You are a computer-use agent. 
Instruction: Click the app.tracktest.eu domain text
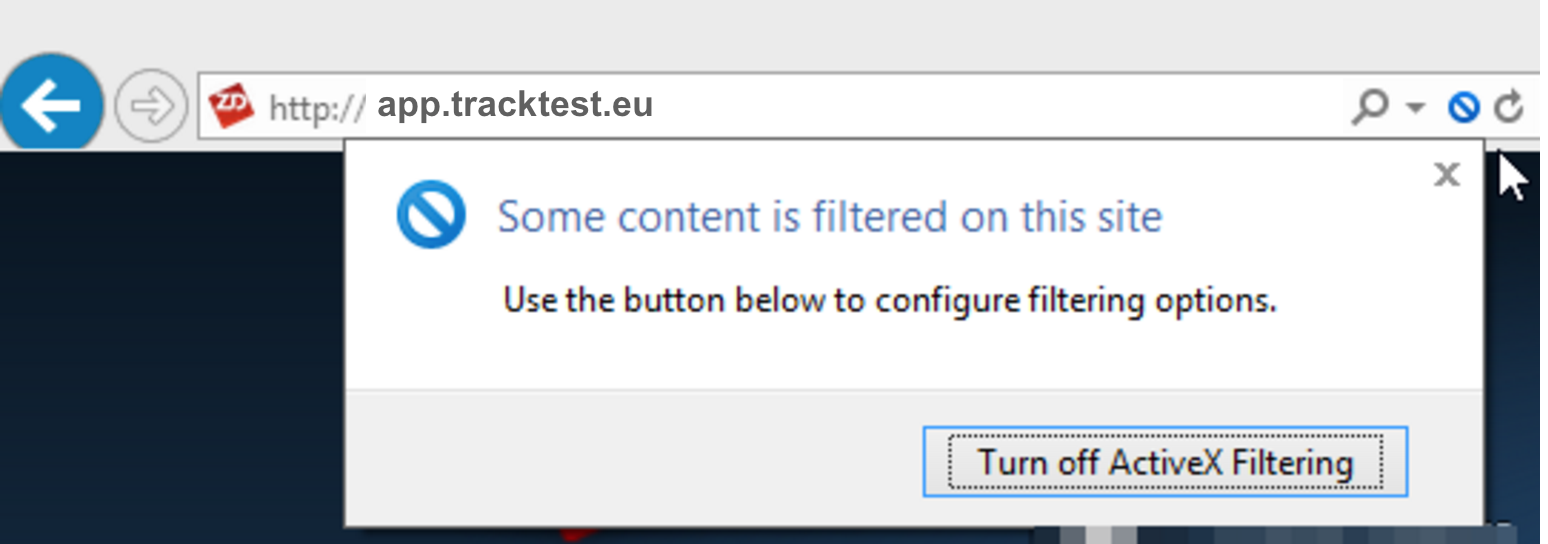pos(515,106)
